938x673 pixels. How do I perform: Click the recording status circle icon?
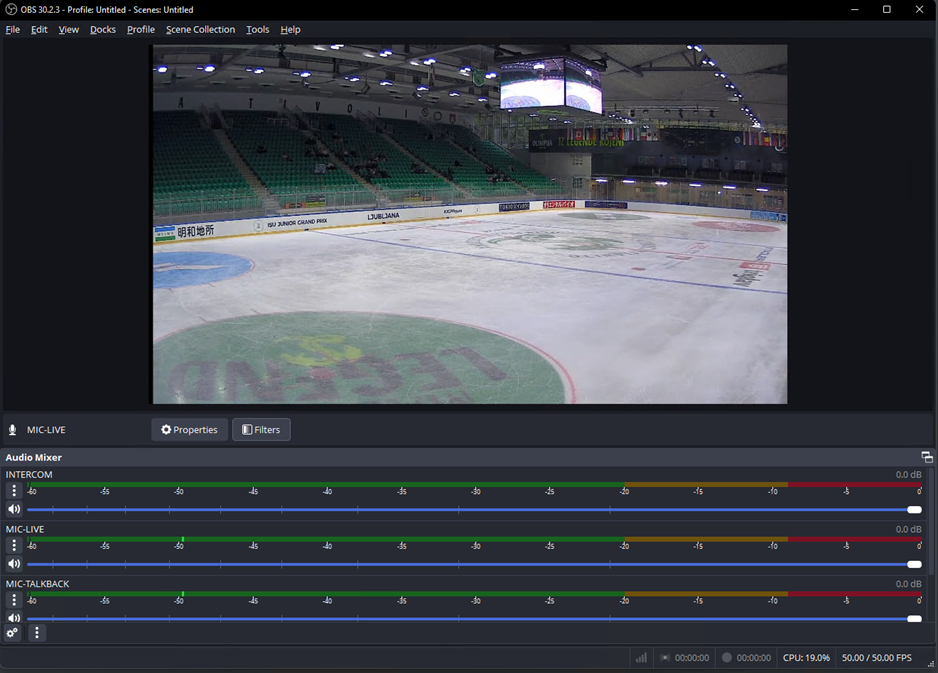point(727,658)
